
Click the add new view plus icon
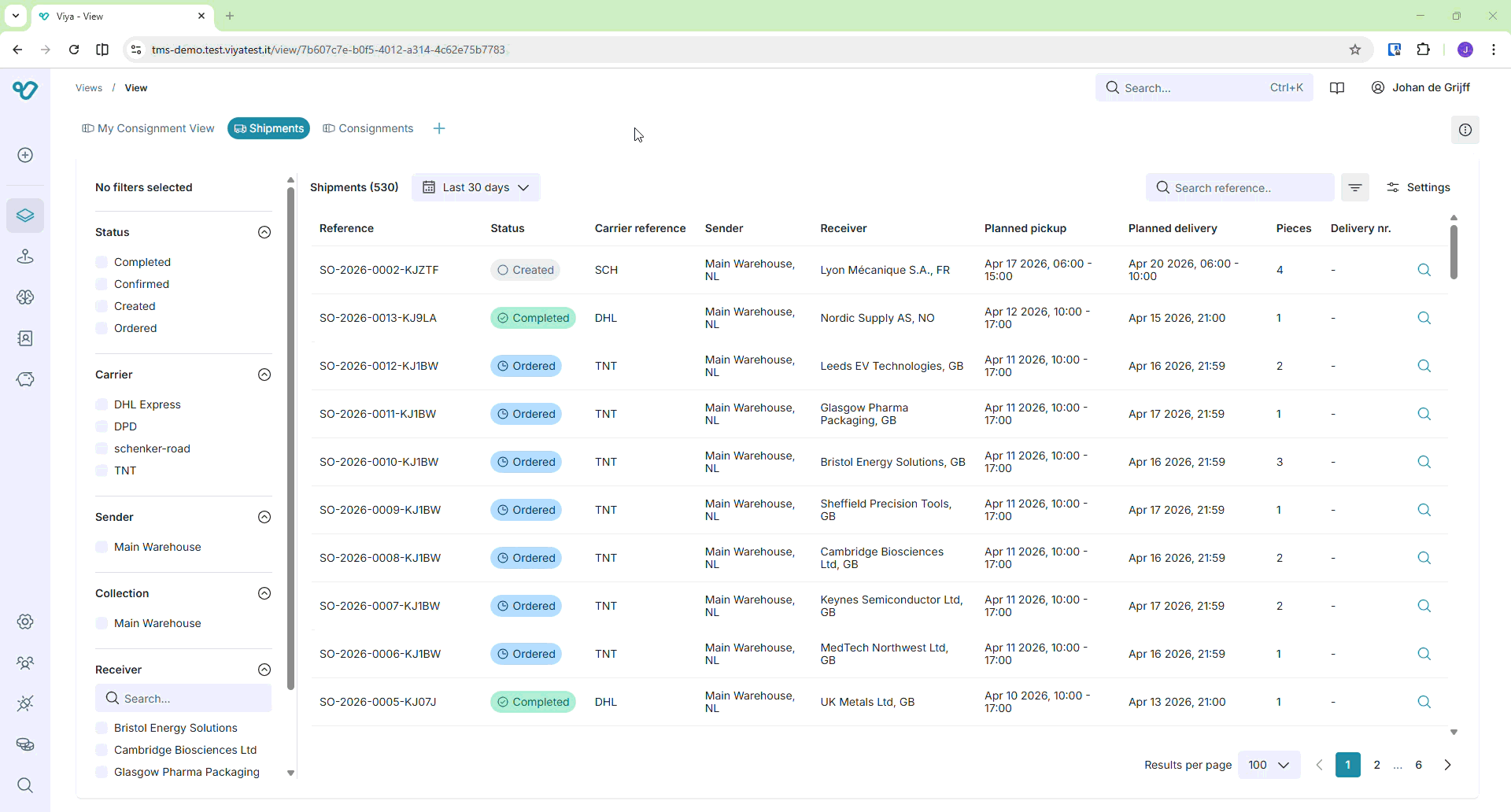point(439,128)
